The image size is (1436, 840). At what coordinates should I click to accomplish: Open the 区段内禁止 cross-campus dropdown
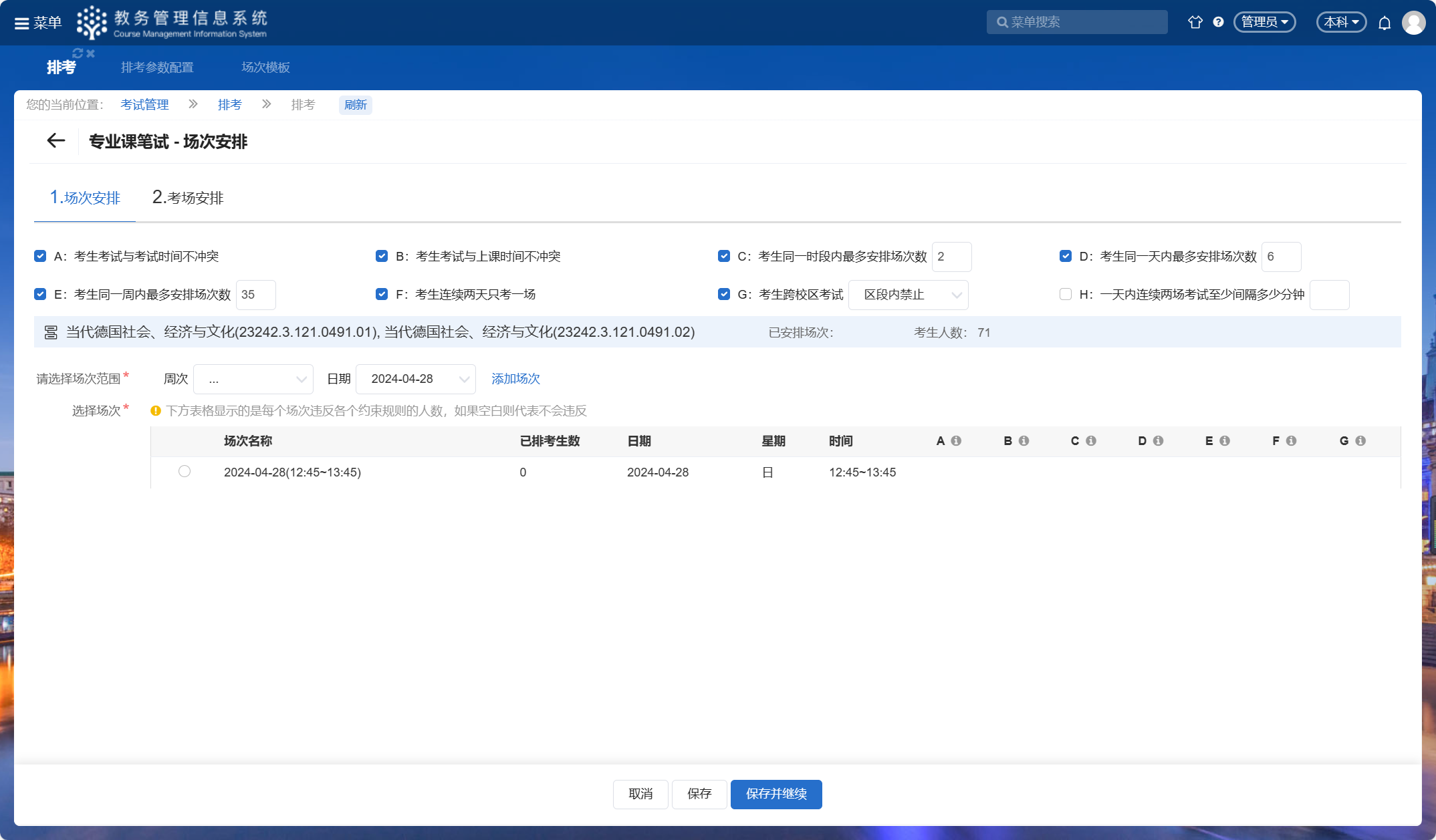(908, 295)
